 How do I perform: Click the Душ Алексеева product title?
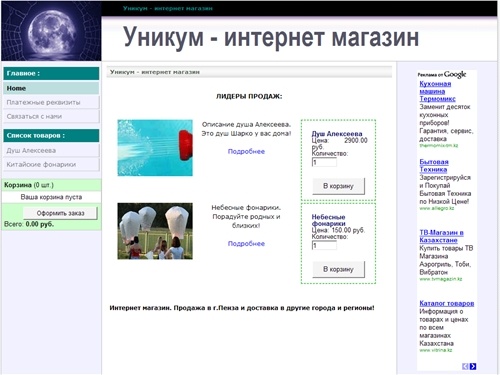tap(337, 134)
